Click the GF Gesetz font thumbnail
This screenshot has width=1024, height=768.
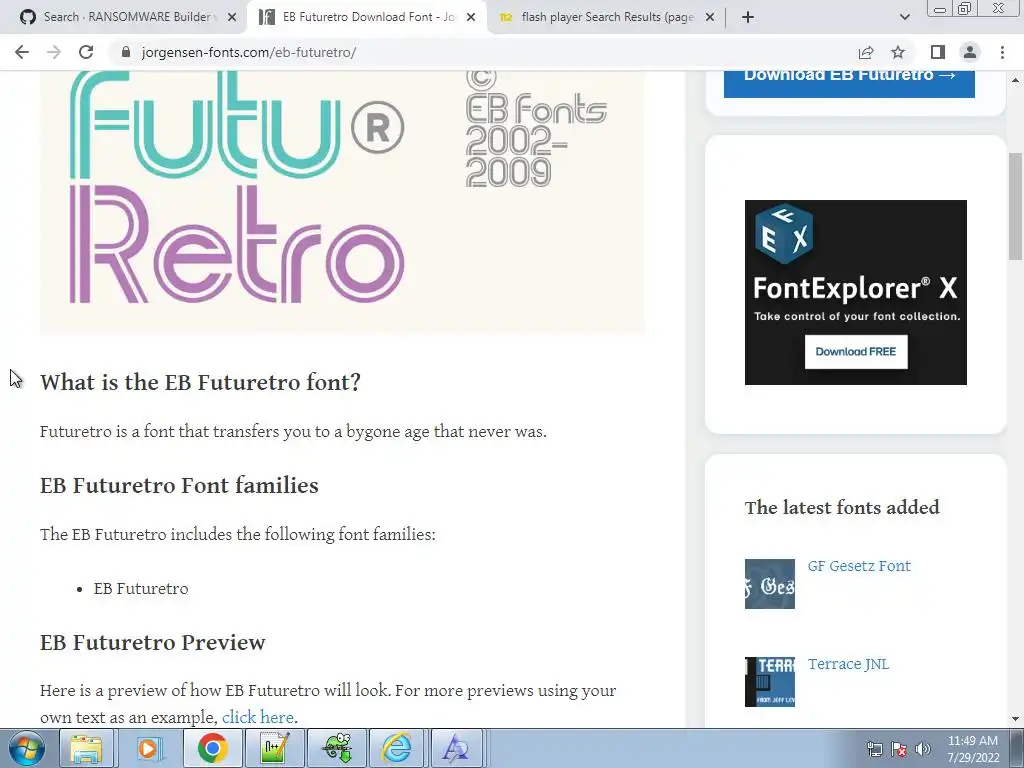pos(770,584)
